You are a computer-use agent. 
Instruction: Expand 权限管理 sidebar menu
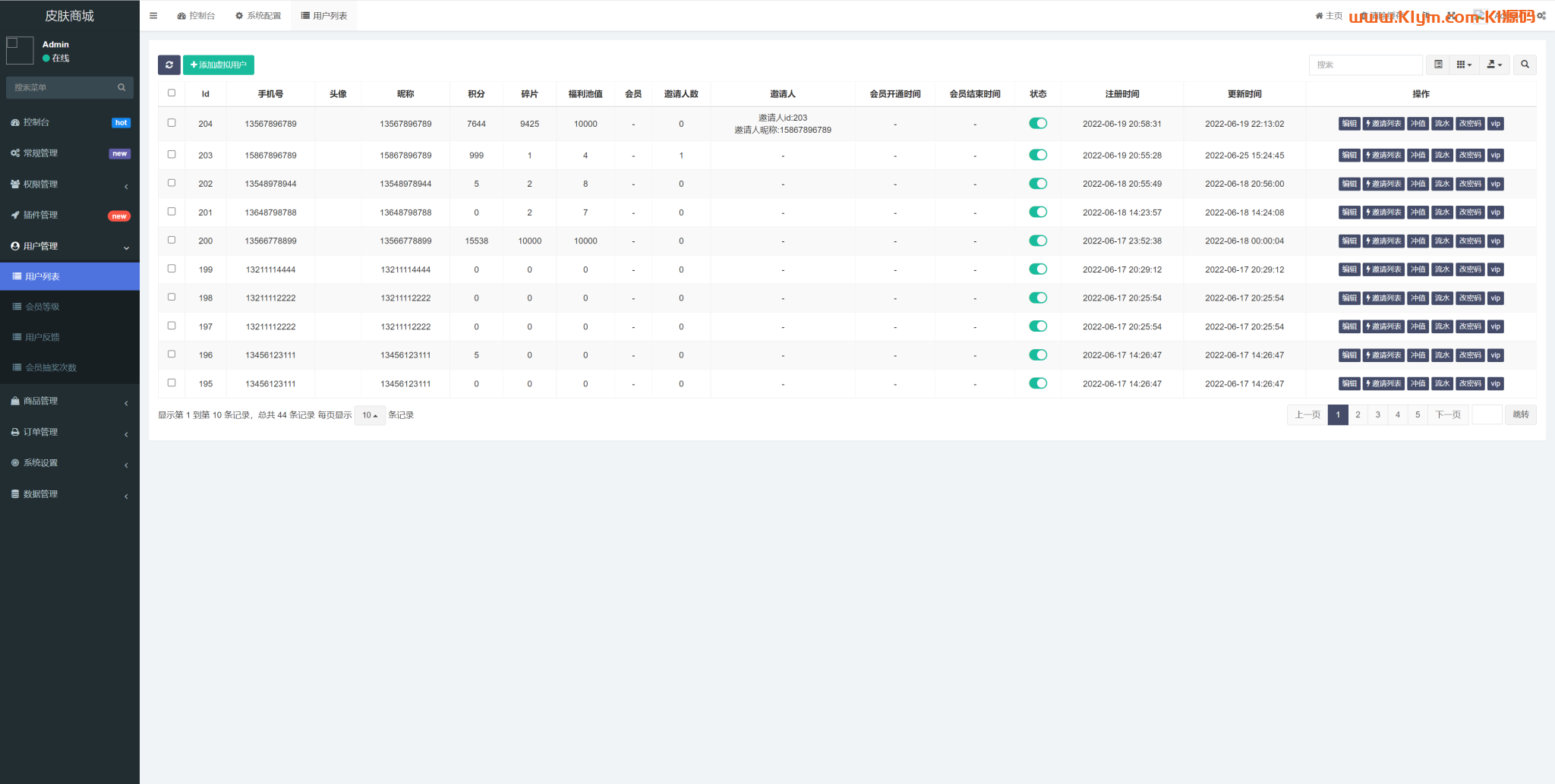tap(70, 184)
